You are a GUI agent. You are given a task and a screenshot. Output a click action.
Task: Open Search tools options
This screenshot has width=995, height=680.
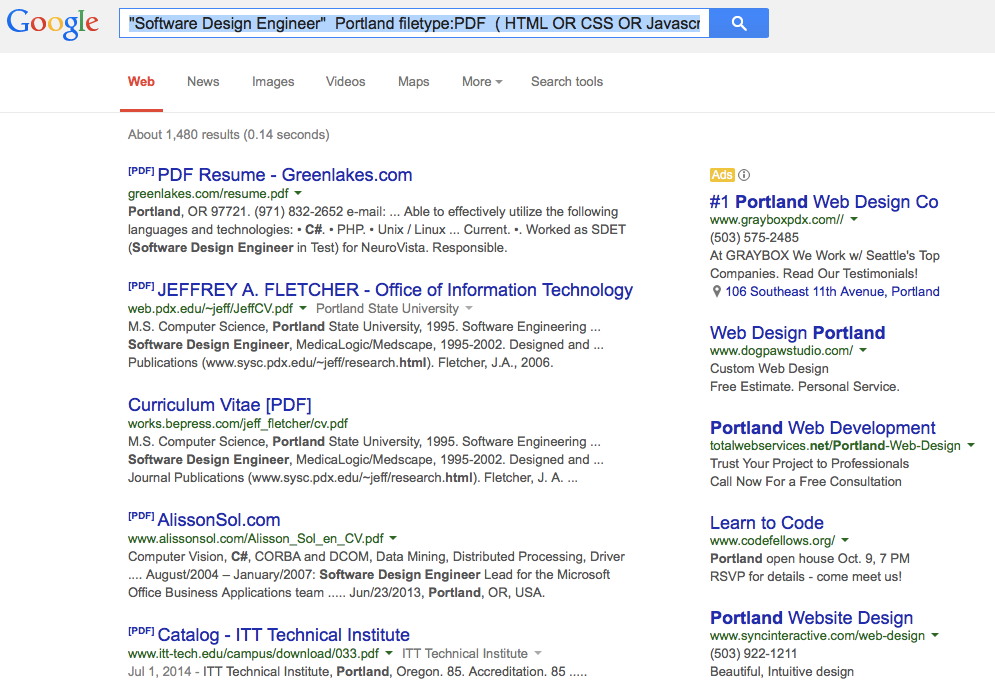pyautogui.click(x=567, y=82)
